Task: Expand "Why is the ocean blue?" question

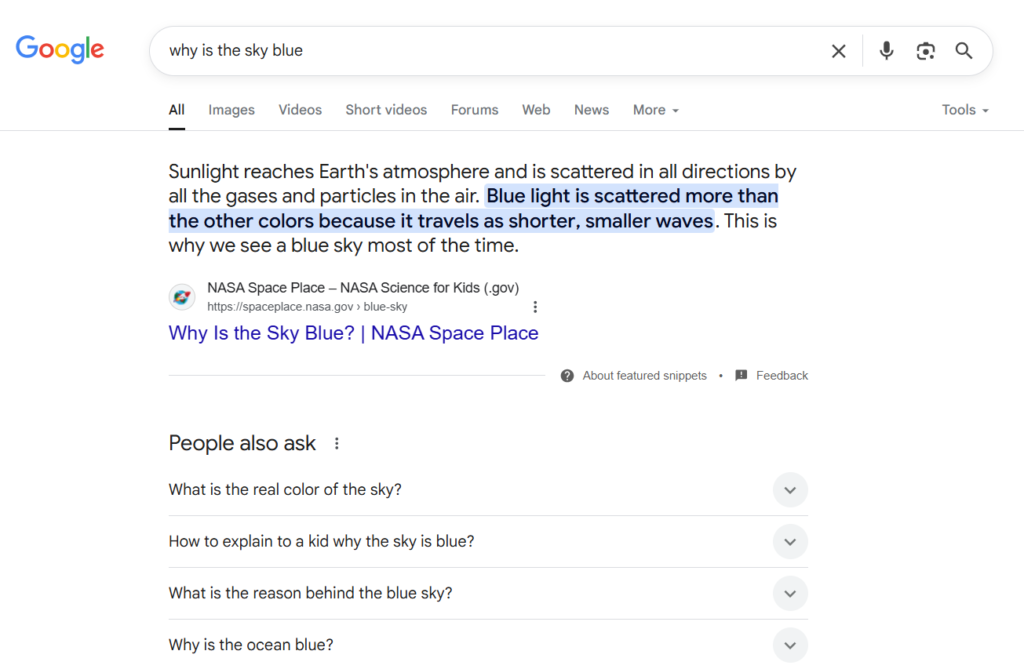Action: [x=789, y=645]
